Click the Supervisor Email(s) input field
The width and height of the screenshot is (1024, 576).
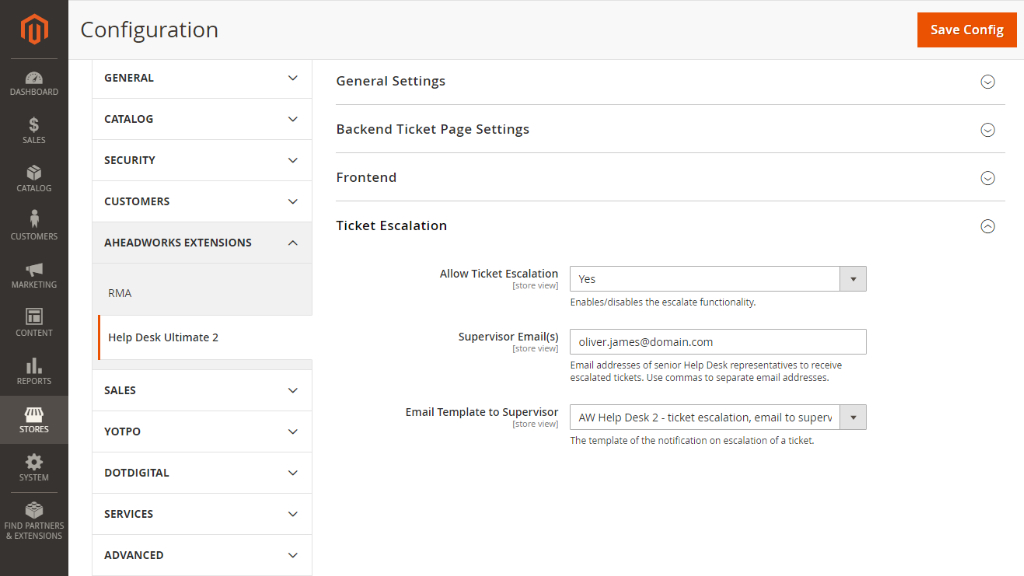click(x=718, y=342)
